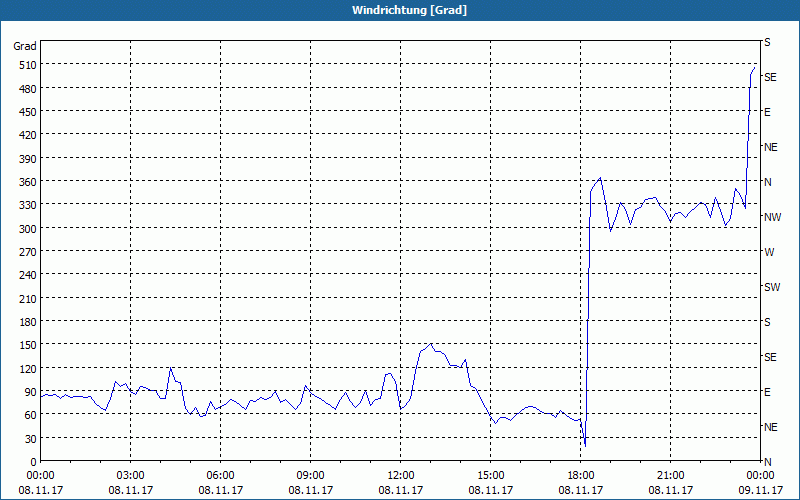The height and width of the screenshot is (500, 800).
Task: Click the 08.11.17 date under 15:00
Action: click(491, 491)
